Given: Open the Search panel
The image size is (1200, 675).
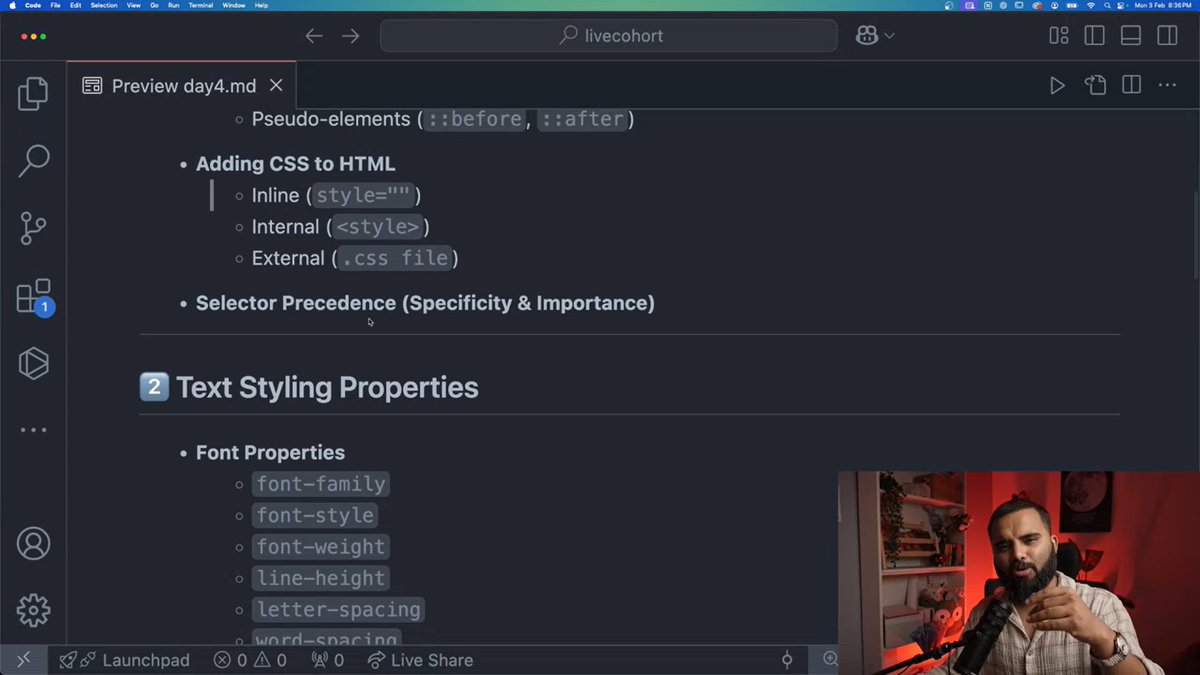Looking at the screenshot, I should (33, 160).
